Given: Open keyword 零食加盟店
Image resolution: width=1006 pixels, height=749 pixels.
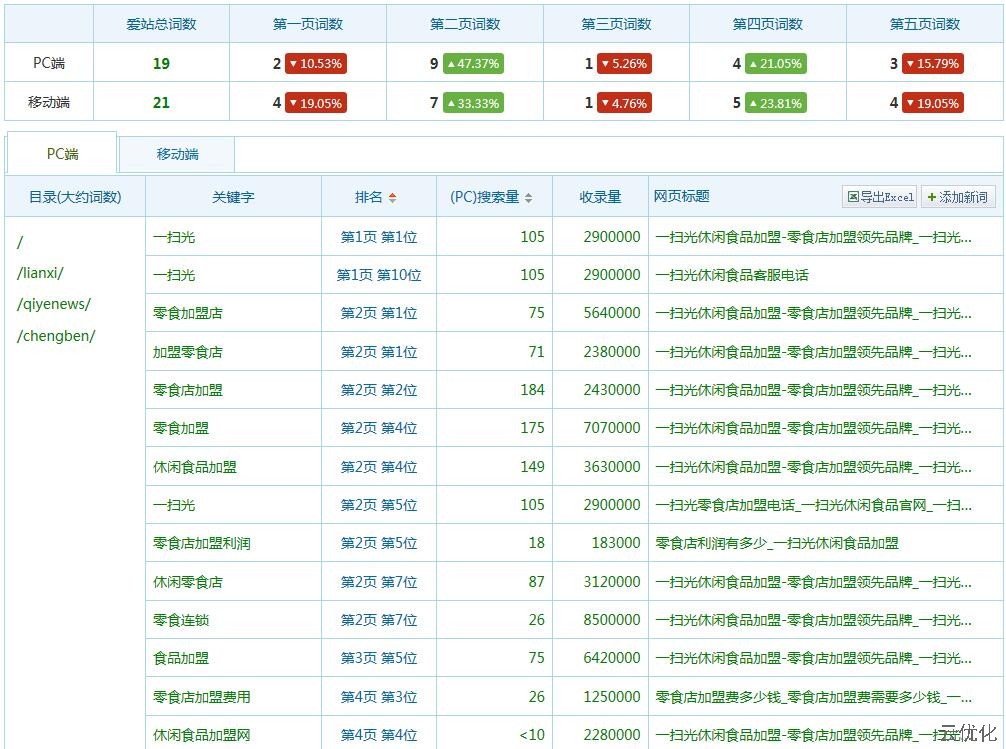Looking at the screenshot, I should pyautogui.click(x=187, y=313).
